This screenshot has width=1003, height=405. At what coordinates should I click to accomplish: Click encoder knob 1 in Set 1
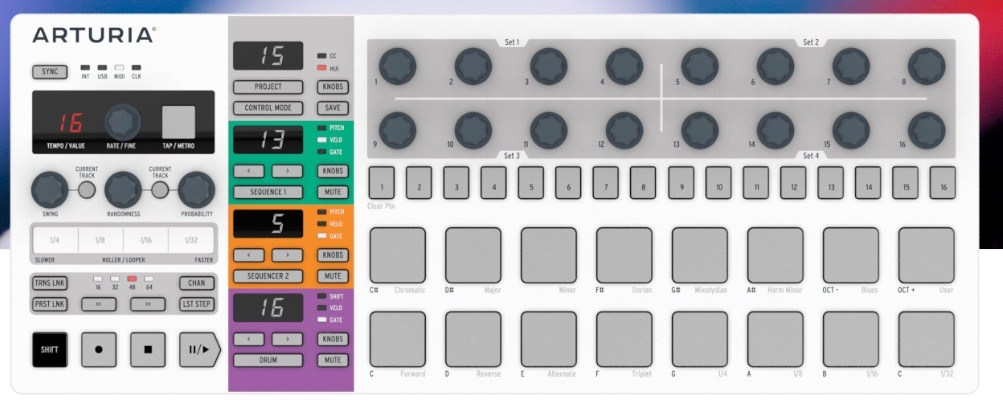click(397, 66)
